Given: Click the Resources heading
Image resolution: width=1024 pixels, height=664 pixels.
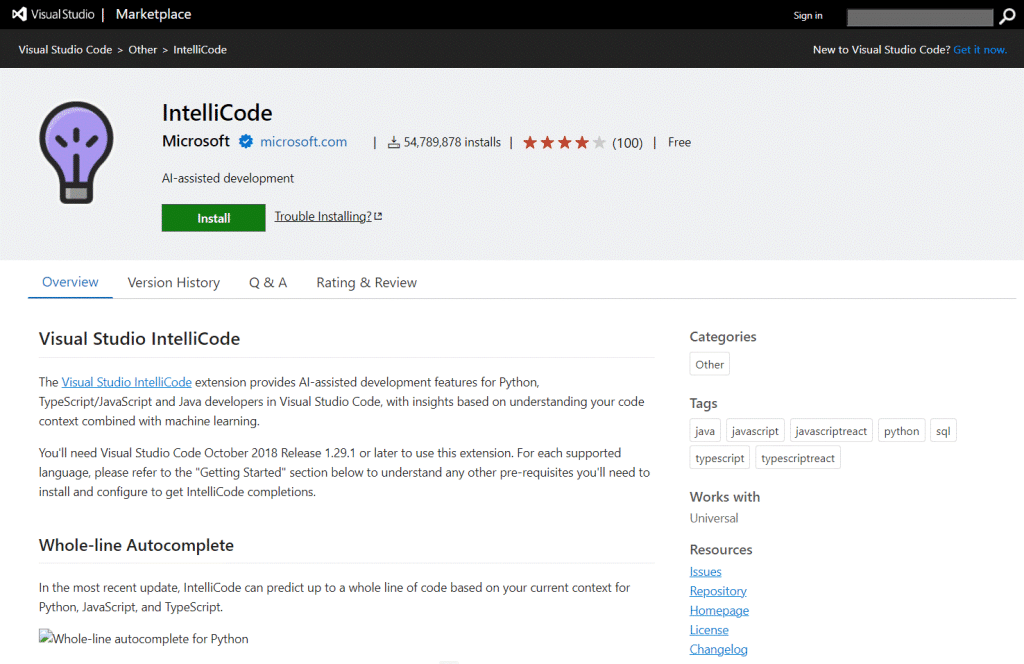Looking at the screenshot, I should 721,550.
